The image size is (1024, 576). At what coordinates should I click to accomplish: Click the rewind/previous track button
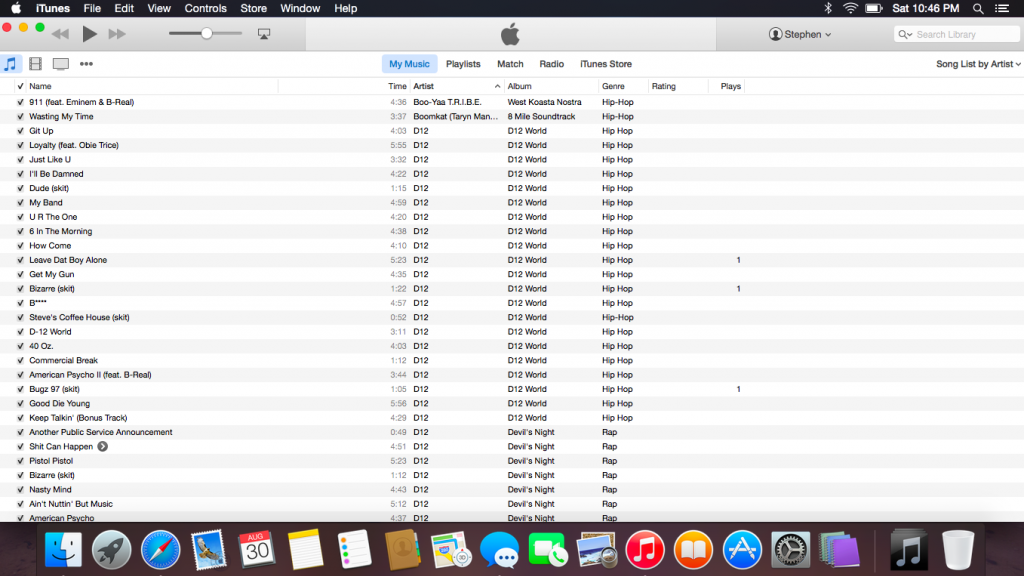[x=60, y=34]
